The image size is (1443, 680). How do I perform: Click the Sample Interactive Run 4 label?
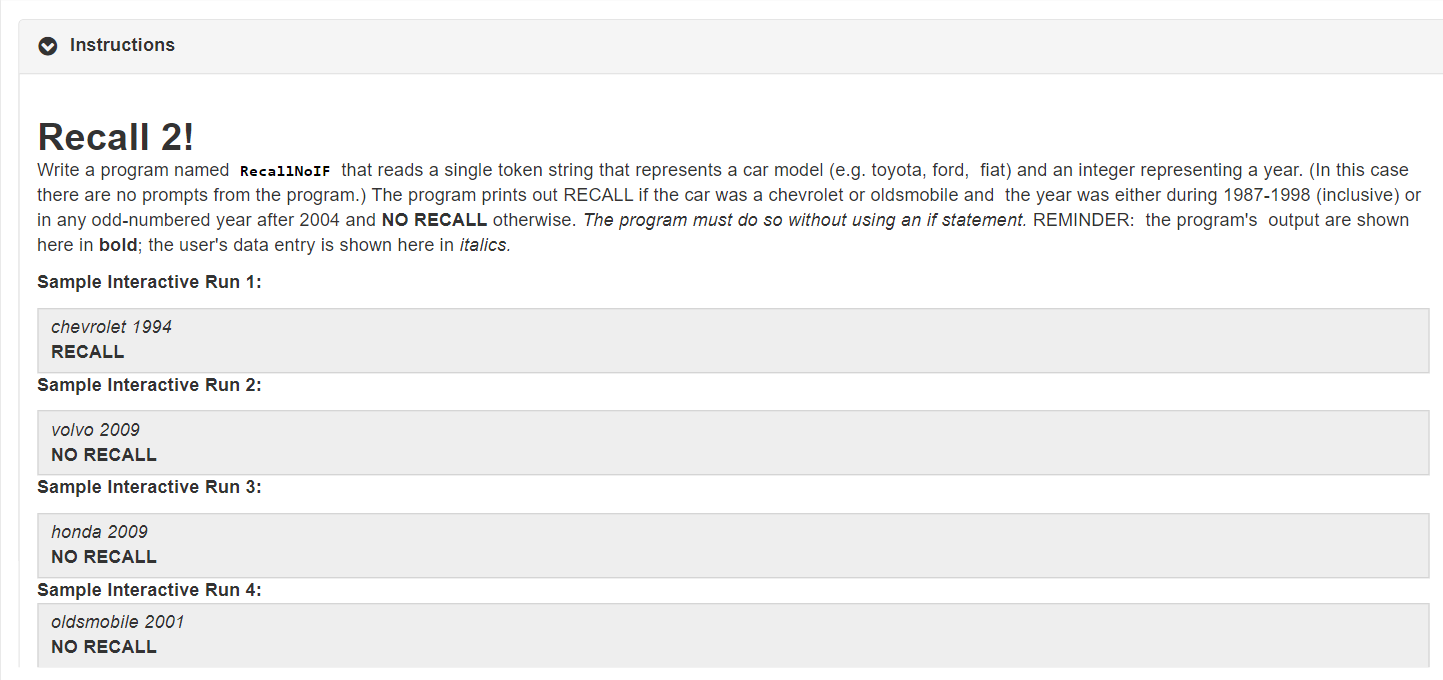click(x=149, y=589)
